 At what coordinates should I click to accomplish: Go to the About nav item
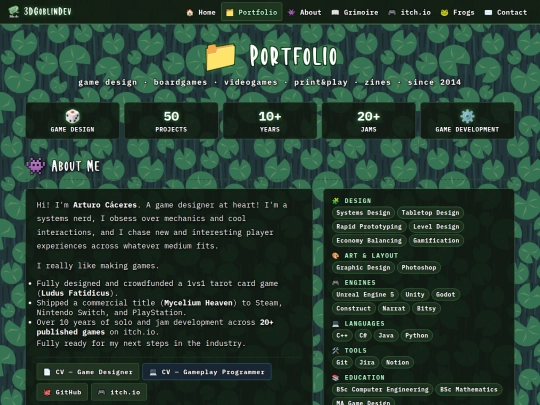point(304,12)
